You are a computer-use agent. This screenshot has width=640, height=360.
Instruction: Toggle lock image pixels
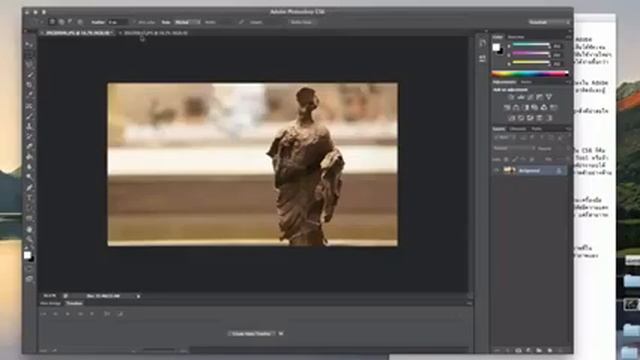tap(515, 159)
